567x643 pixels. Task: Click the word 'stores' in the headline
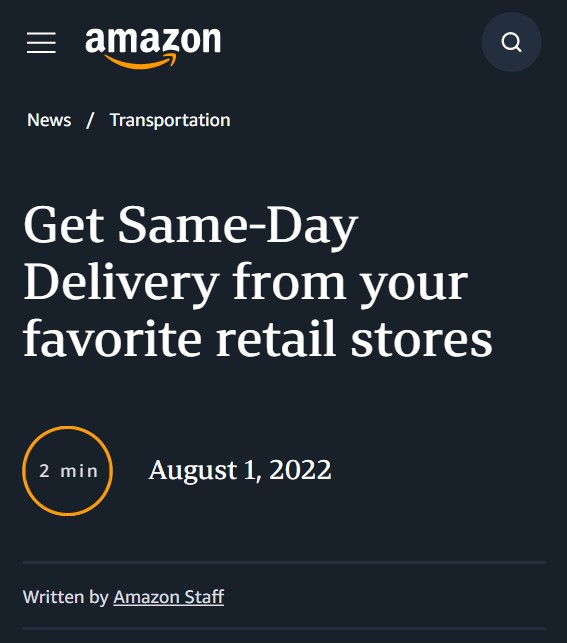click(421, 340)
